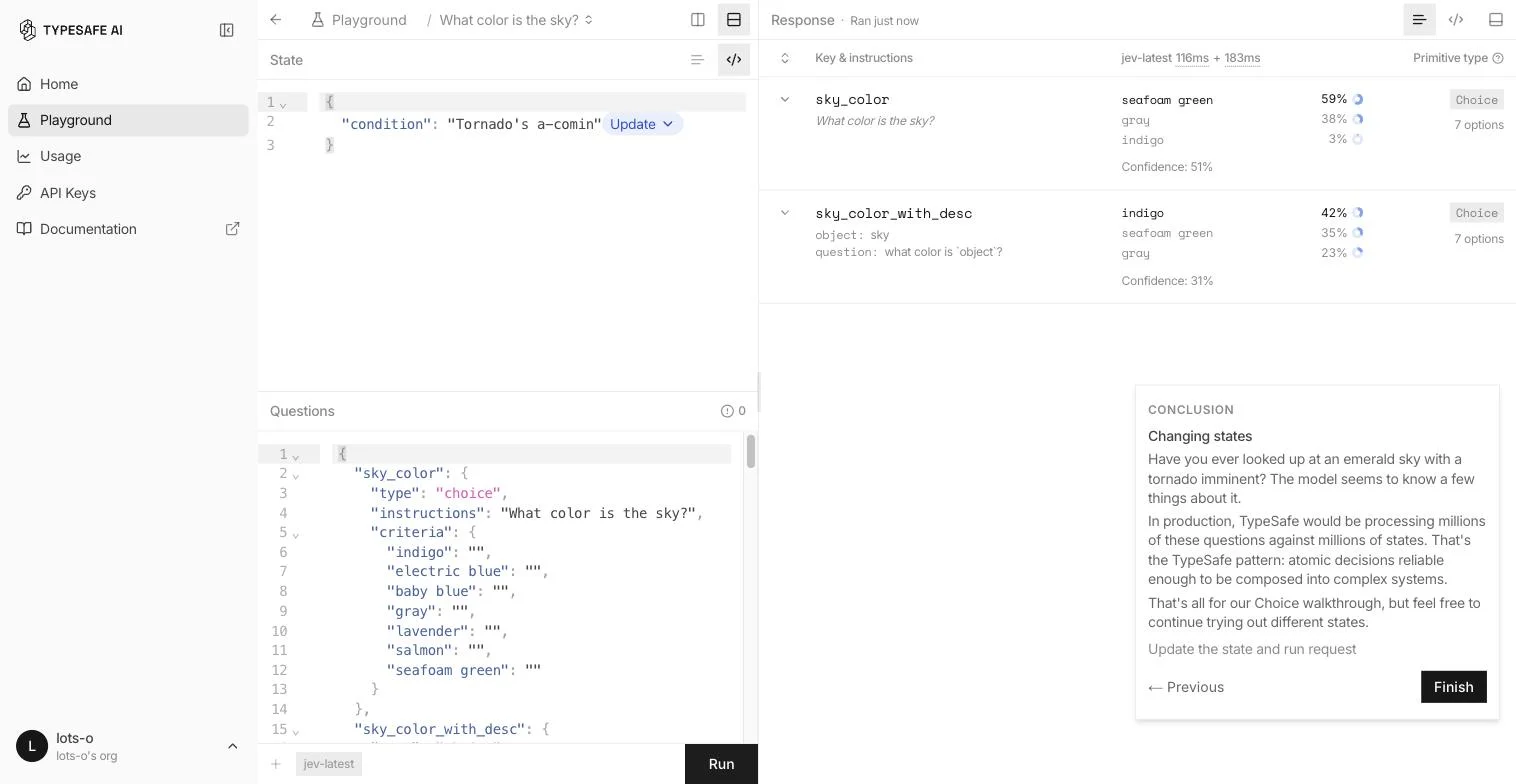
Task: Expand the lots-o account menu
Action: point(233,746)
